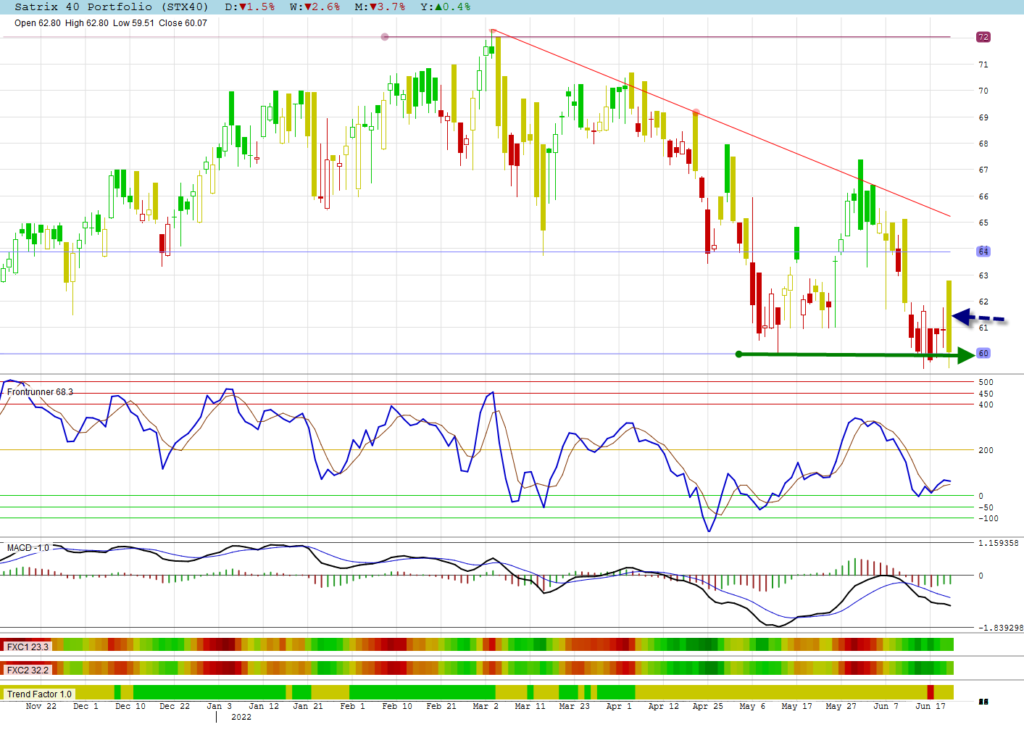This screenshot has height=735, width=1024.
Task: Click the Jan 3 date label
Action: [x=219, y=706]
